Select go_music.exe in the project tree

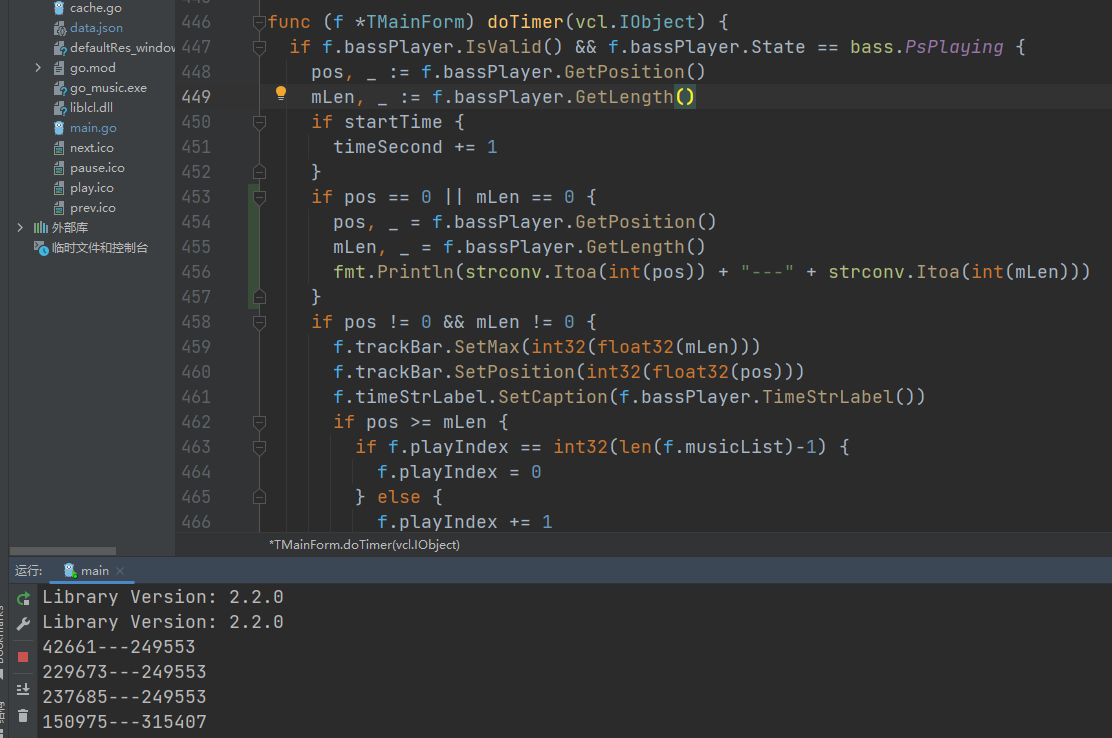tap(109, 88)
